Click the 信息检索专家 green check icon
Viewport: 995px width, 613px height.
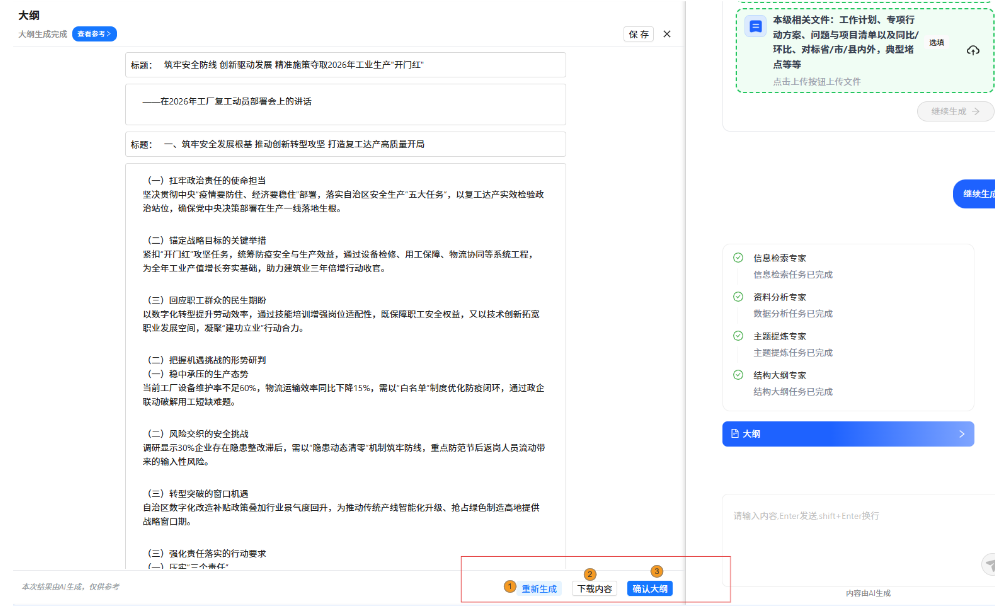(x=738, y=258)
